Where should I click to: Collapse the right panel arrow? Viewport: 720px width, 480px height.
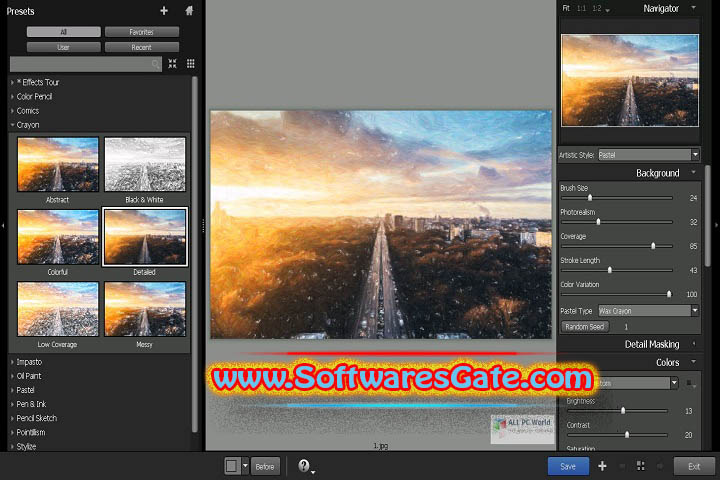pyautogui.click(x=716, y=226)
